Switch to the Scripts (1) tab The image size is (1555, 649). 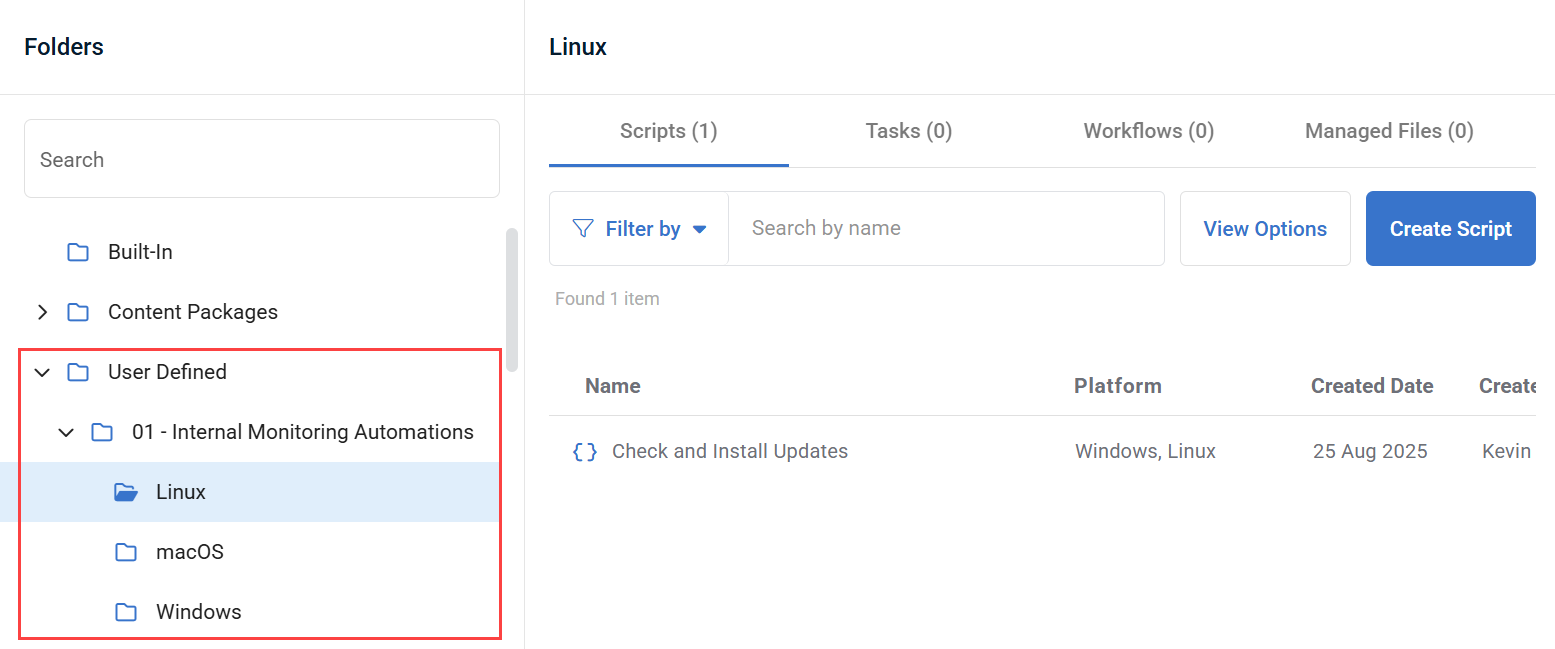(x=669, y=131)
